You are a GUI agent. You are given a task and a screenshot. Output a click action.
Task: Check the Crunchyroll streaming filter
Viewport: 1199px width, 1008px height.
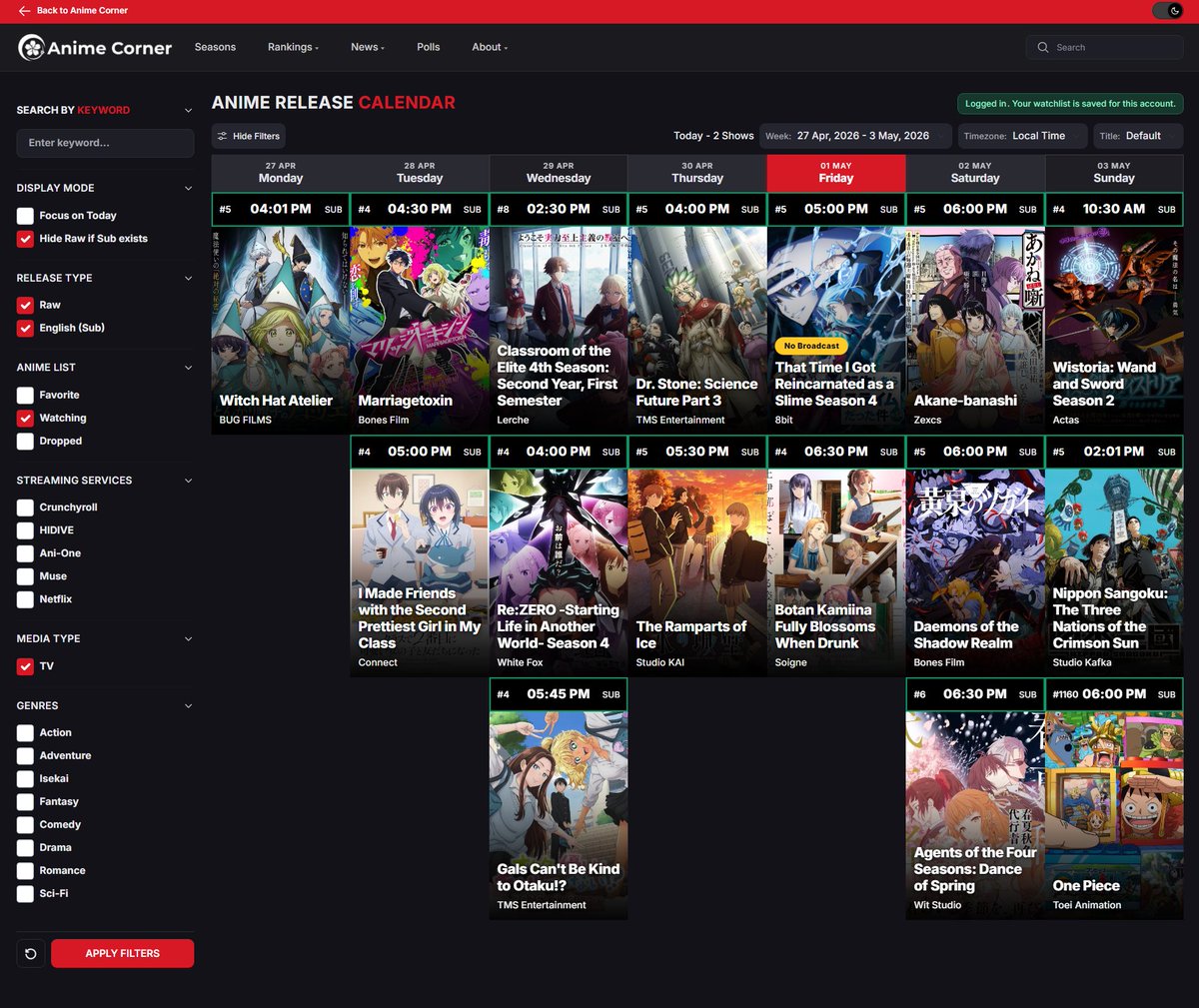25,507
